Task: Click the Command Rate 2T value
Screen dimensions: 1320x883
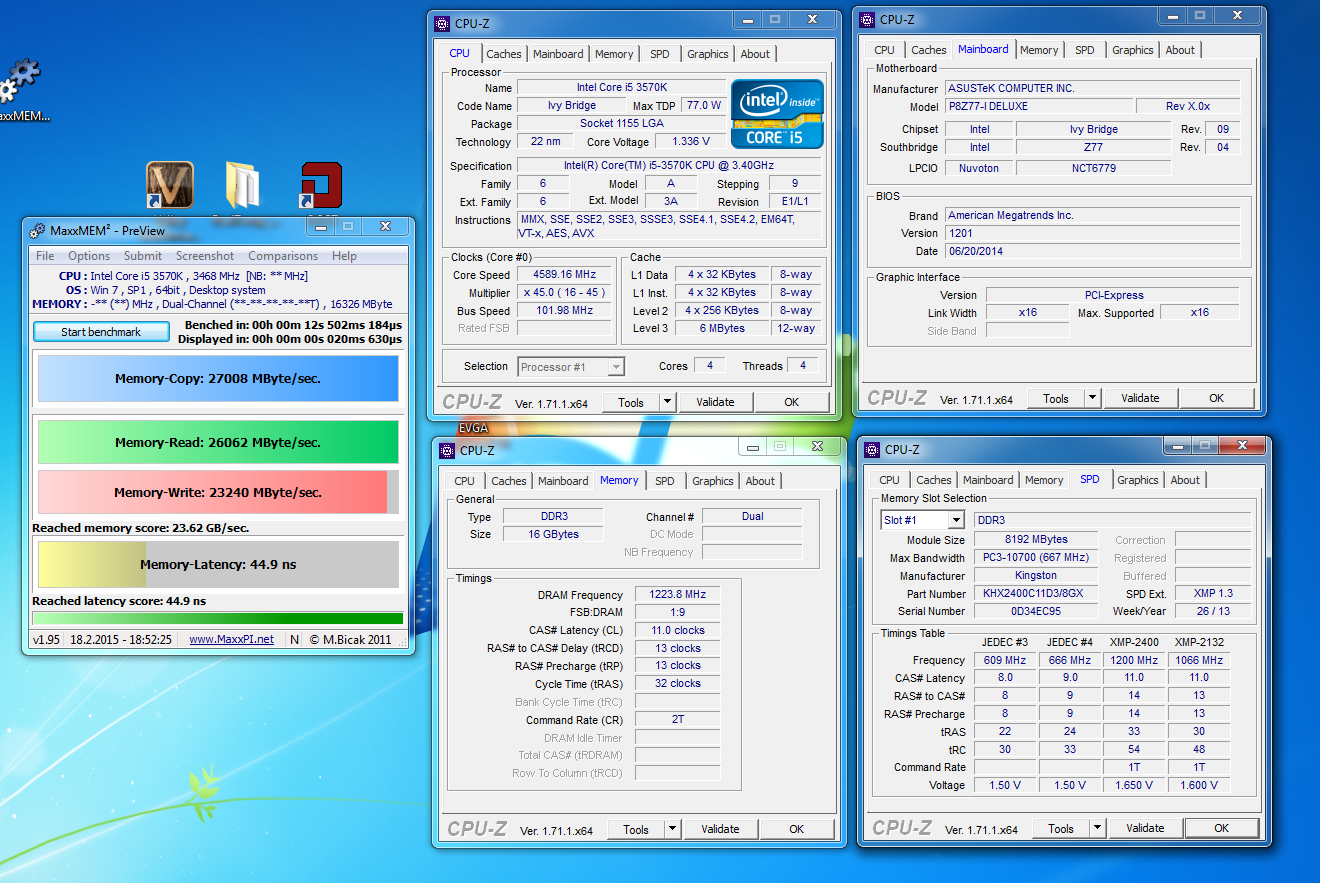Action: [x=677, y=720]
